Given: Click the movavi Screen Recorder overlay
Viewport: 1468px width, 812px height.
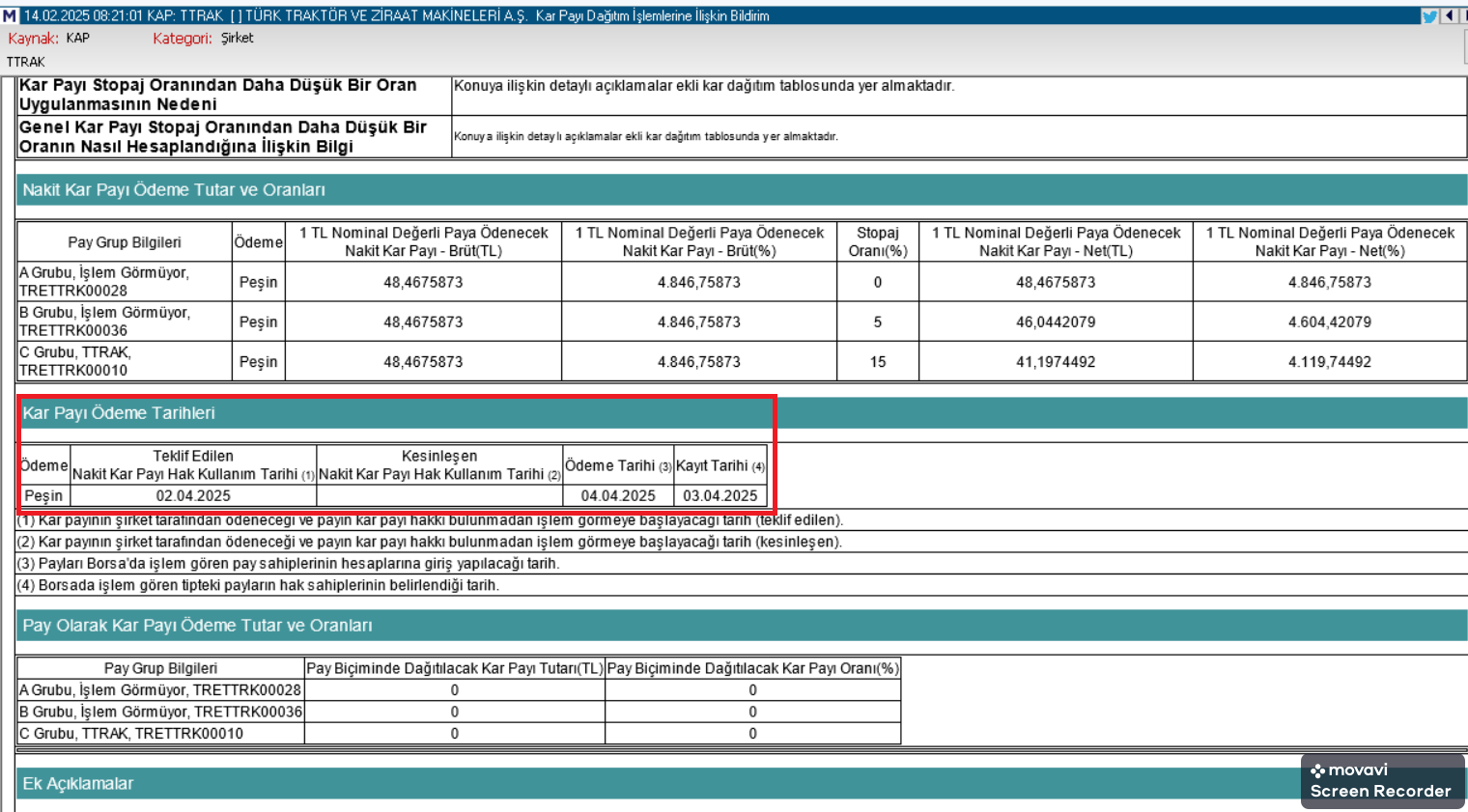Looking at the screenshot, I should coord(1381,781).
